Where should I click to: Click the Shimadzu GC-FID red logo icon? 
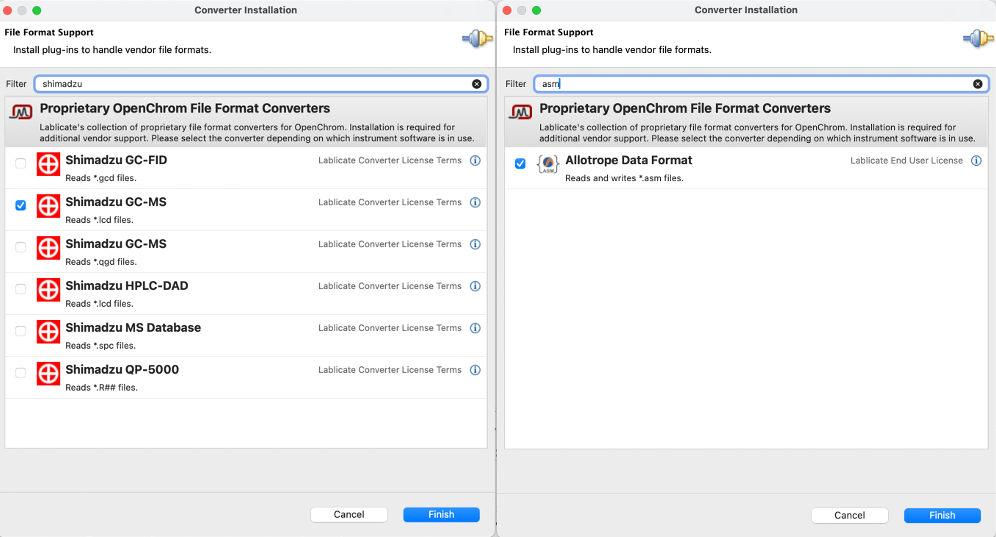pos(48,164)
